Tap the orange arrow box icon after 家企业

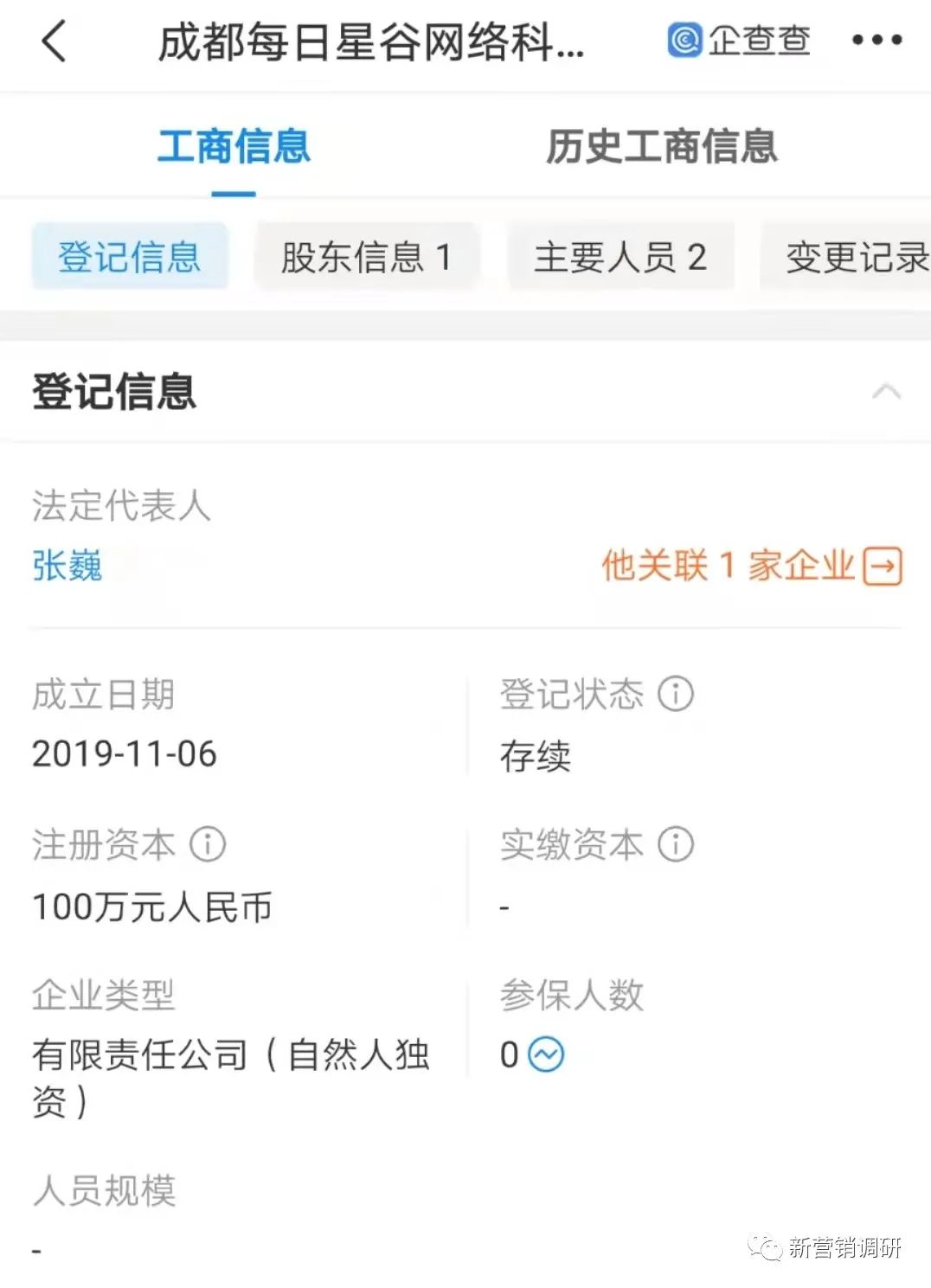[x=883, y=567]
